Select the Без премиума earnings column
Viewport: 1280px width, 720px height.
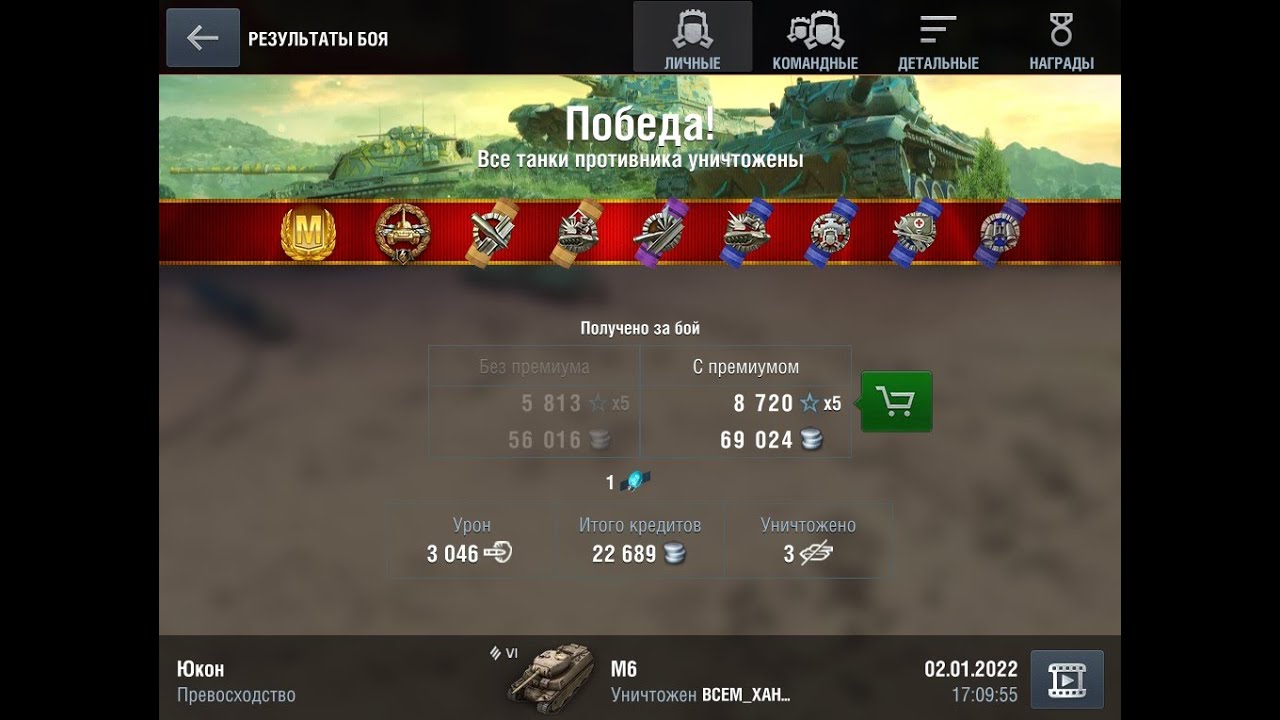[x=534, y=402]
